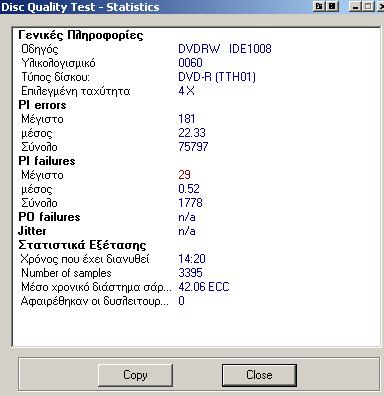Click the 'Χρόνος που έχει διανυθεί' label
Screen dimensions: 384x396
(85, 259)
